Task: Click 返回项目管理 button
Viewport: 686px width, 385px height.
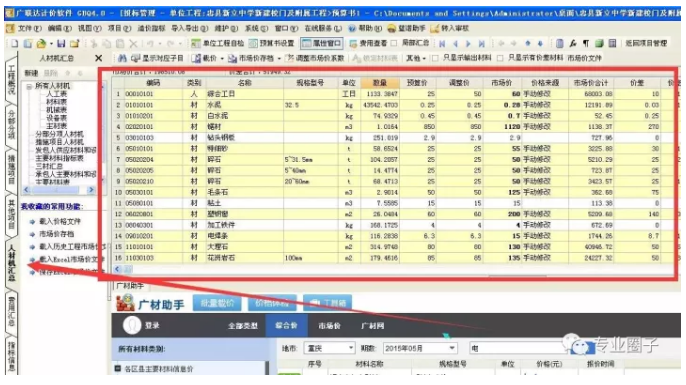Action: [x=646, y=43]
